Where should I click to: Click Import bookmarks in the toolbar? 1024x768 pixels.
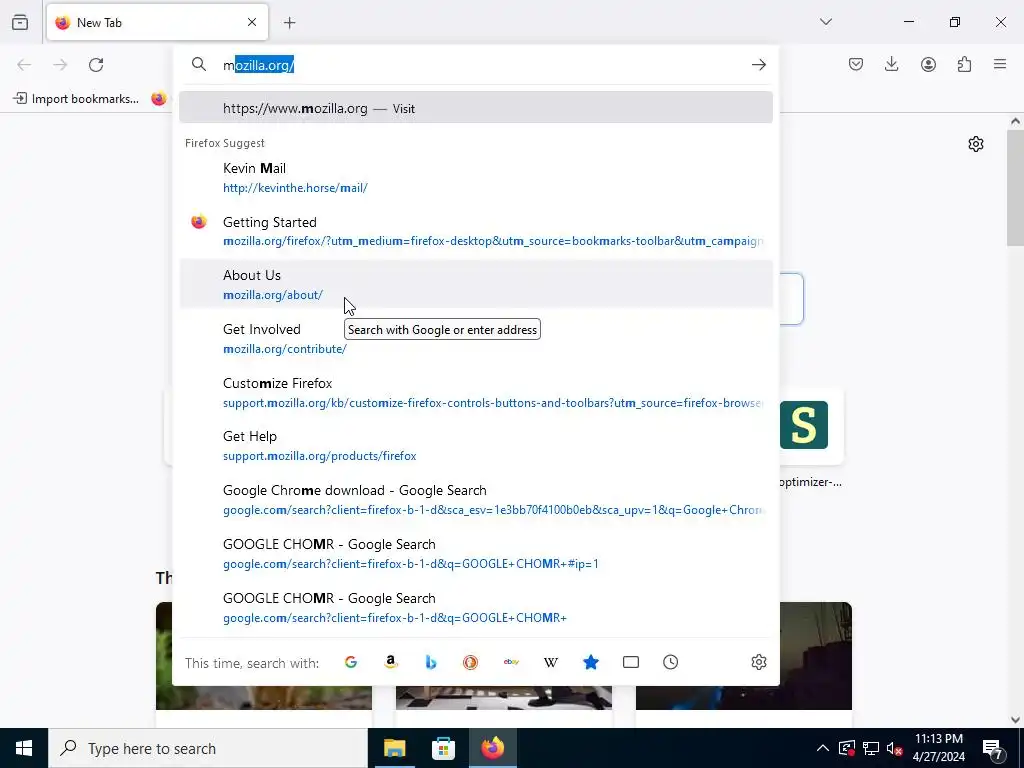coord(76,99)
